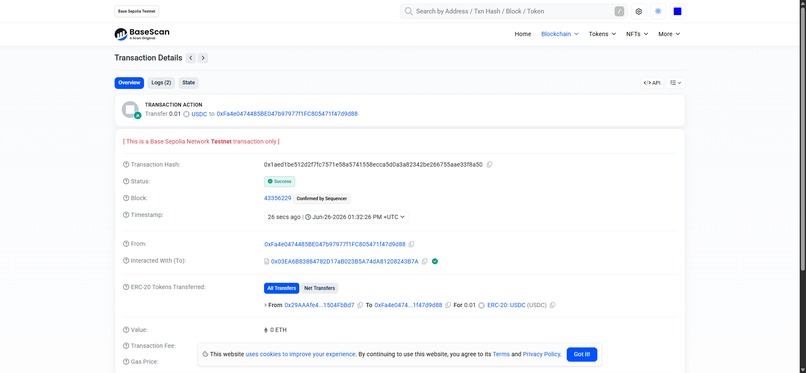806x373 pixels.
Task: Expand the Blockchain menu
Action: (x=560, y=34)
